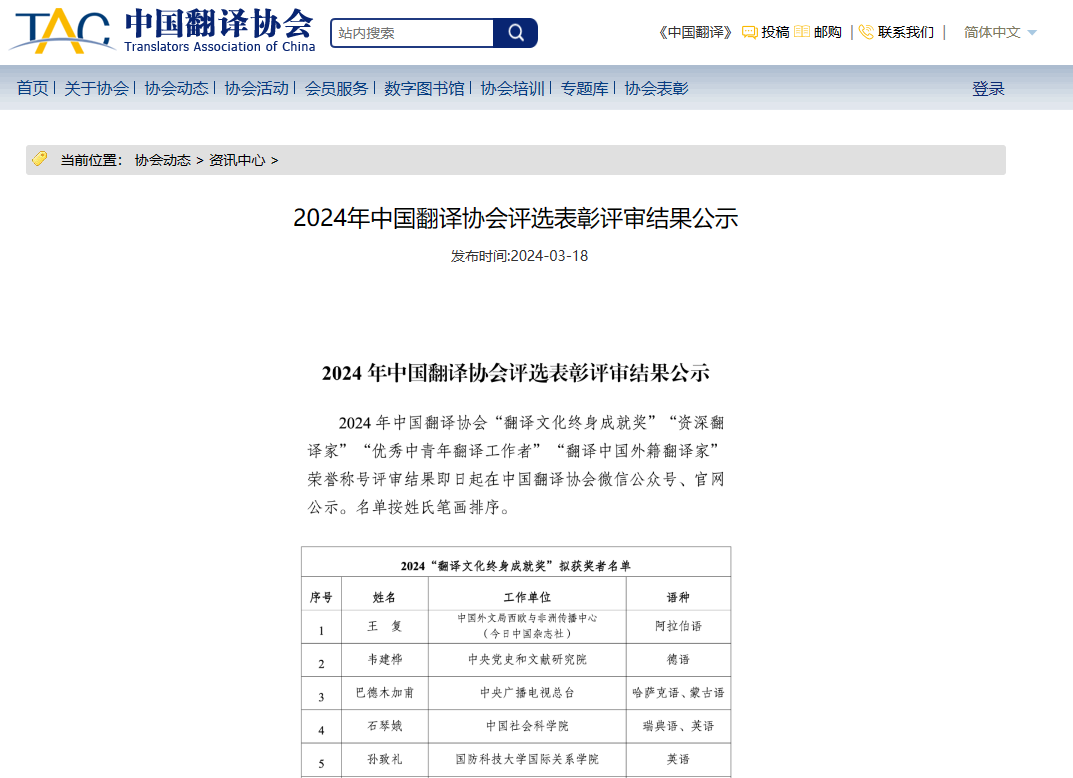Viewport: 1073px width, 778px height.
Task: Click the cell 中国社会科学院
Action: coord(527,726)
